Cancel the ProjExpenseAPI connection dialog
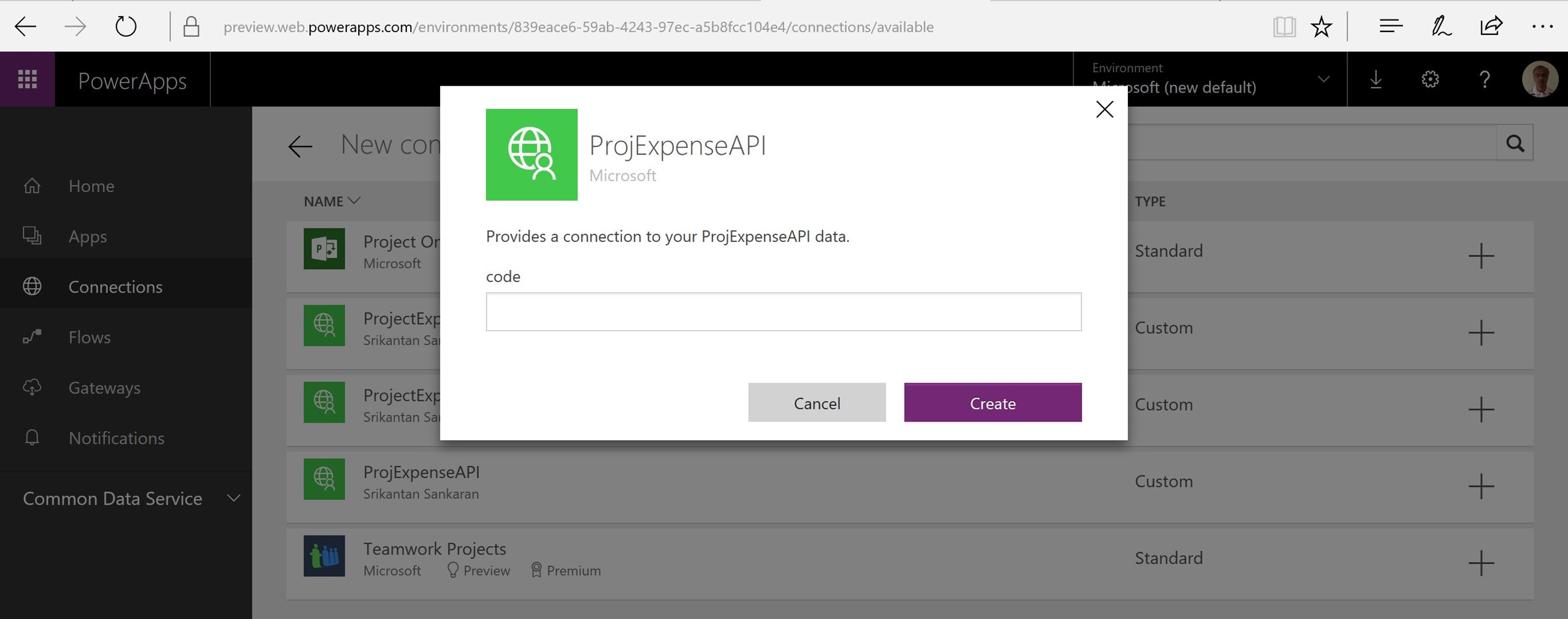 [x=816, y=402]
